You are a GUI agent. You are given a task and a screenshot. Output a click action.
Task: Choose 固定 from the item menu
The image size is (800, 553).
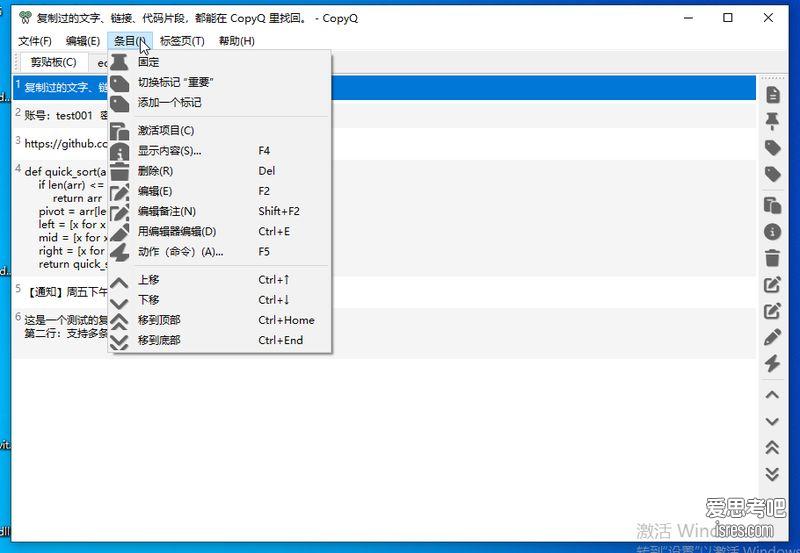[x=220, y=62]
